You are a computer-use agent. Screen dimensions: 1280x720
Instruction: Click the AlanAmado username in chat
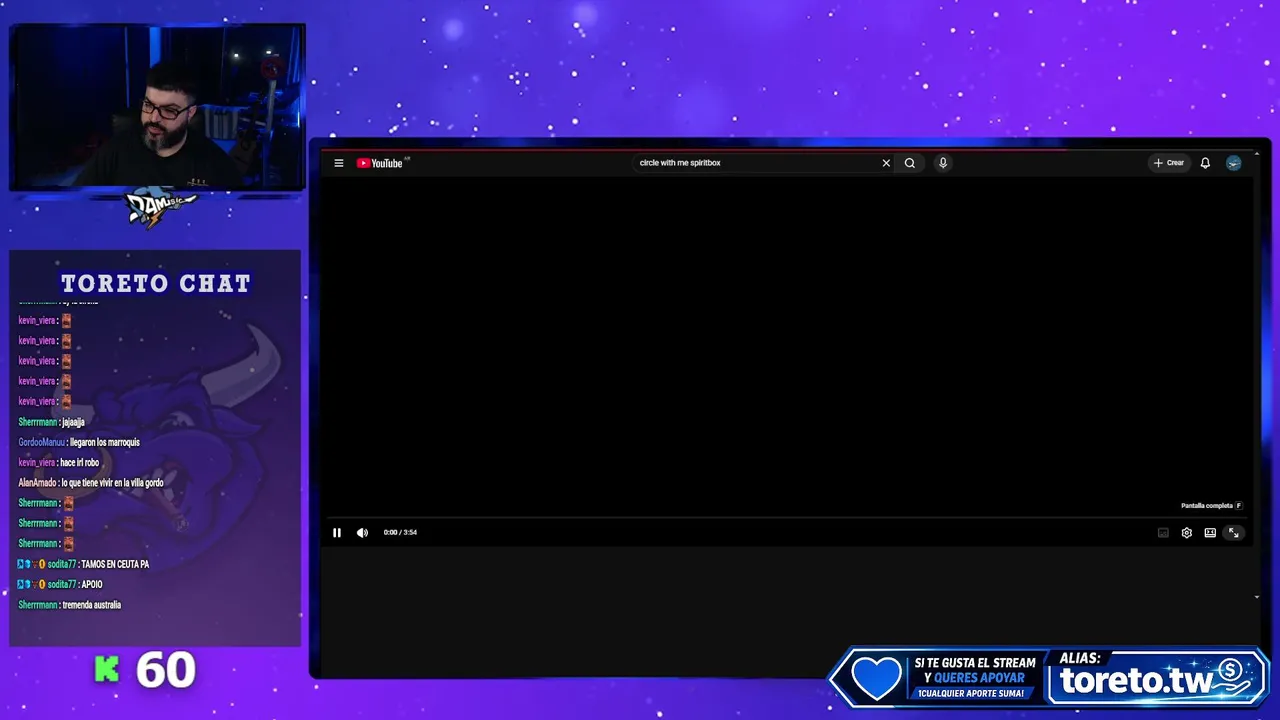point(37,483)
